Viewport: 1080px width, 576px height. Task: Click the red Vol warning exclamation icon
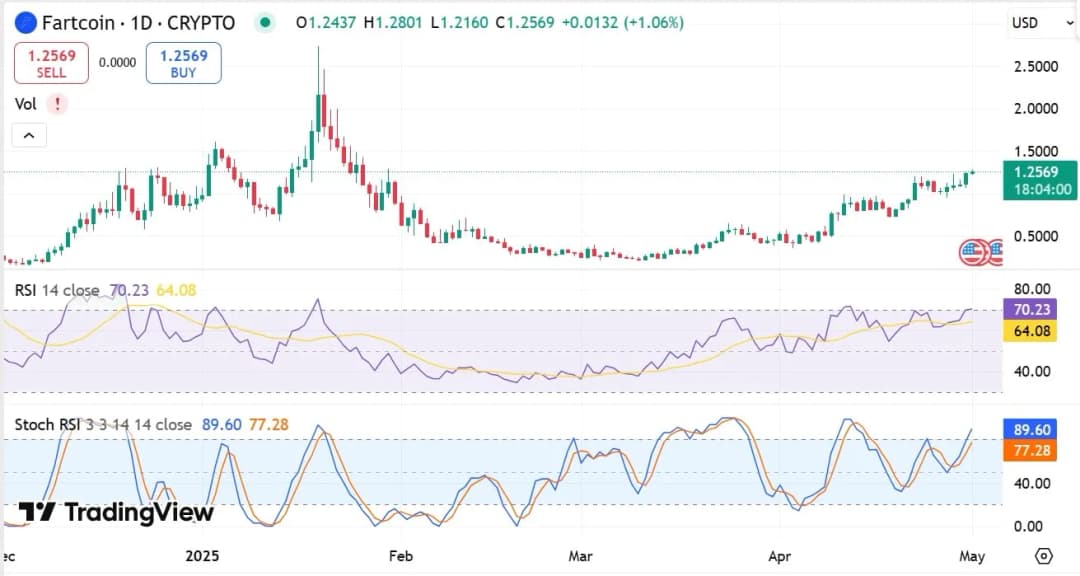click(x=57, y=103)
